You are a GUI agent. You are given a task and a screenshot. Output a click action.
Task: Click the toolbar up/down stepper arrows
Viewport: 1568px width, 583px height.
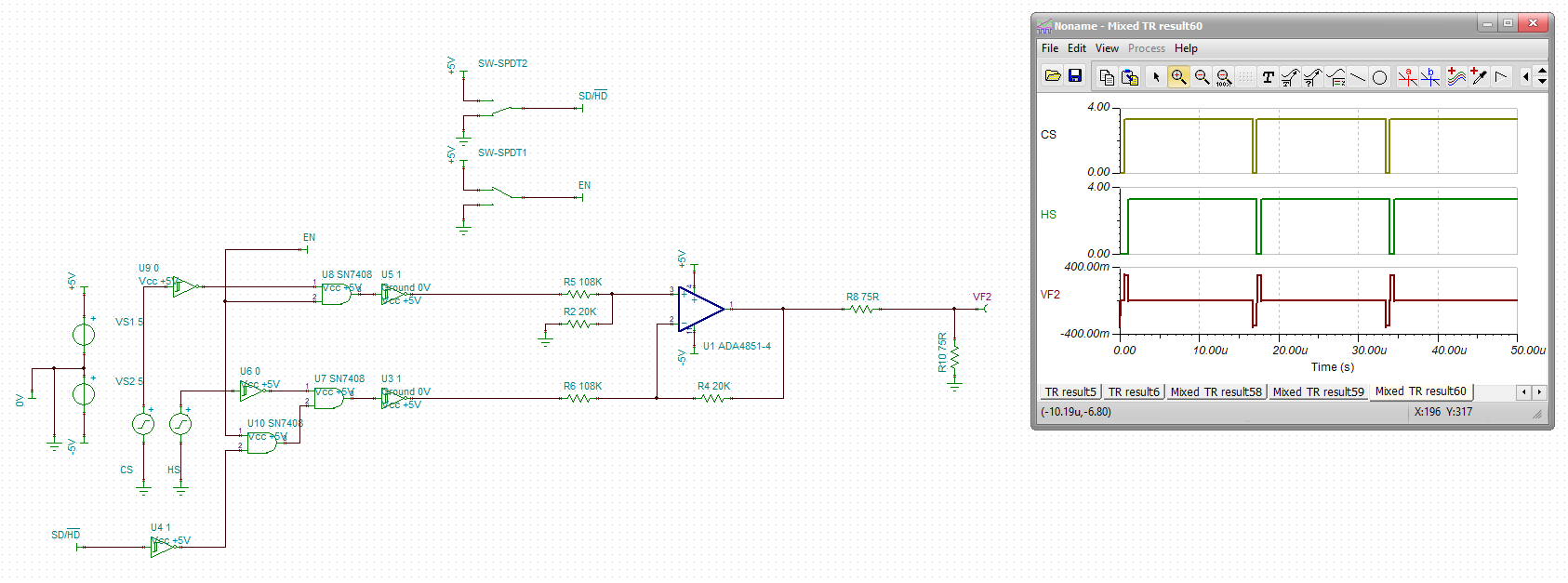pyautogui.click(x=1542, y=76)
